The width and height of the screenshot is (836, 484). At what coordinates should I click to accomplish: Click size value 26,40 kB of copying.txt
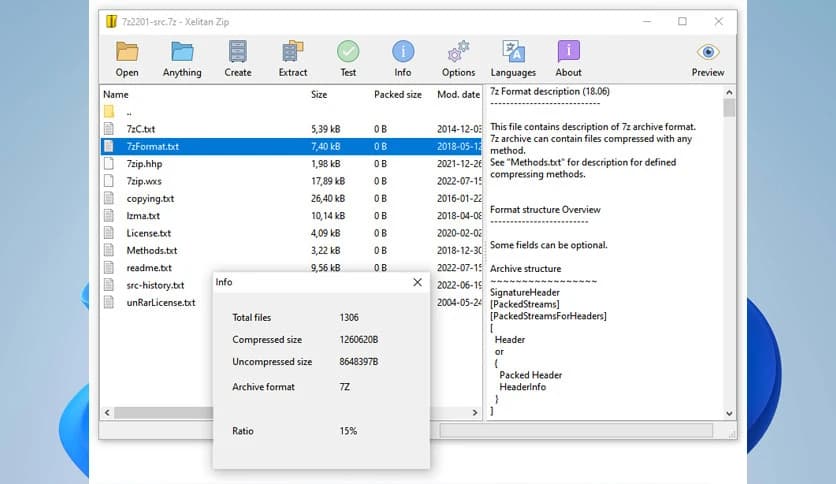(328, 198)
